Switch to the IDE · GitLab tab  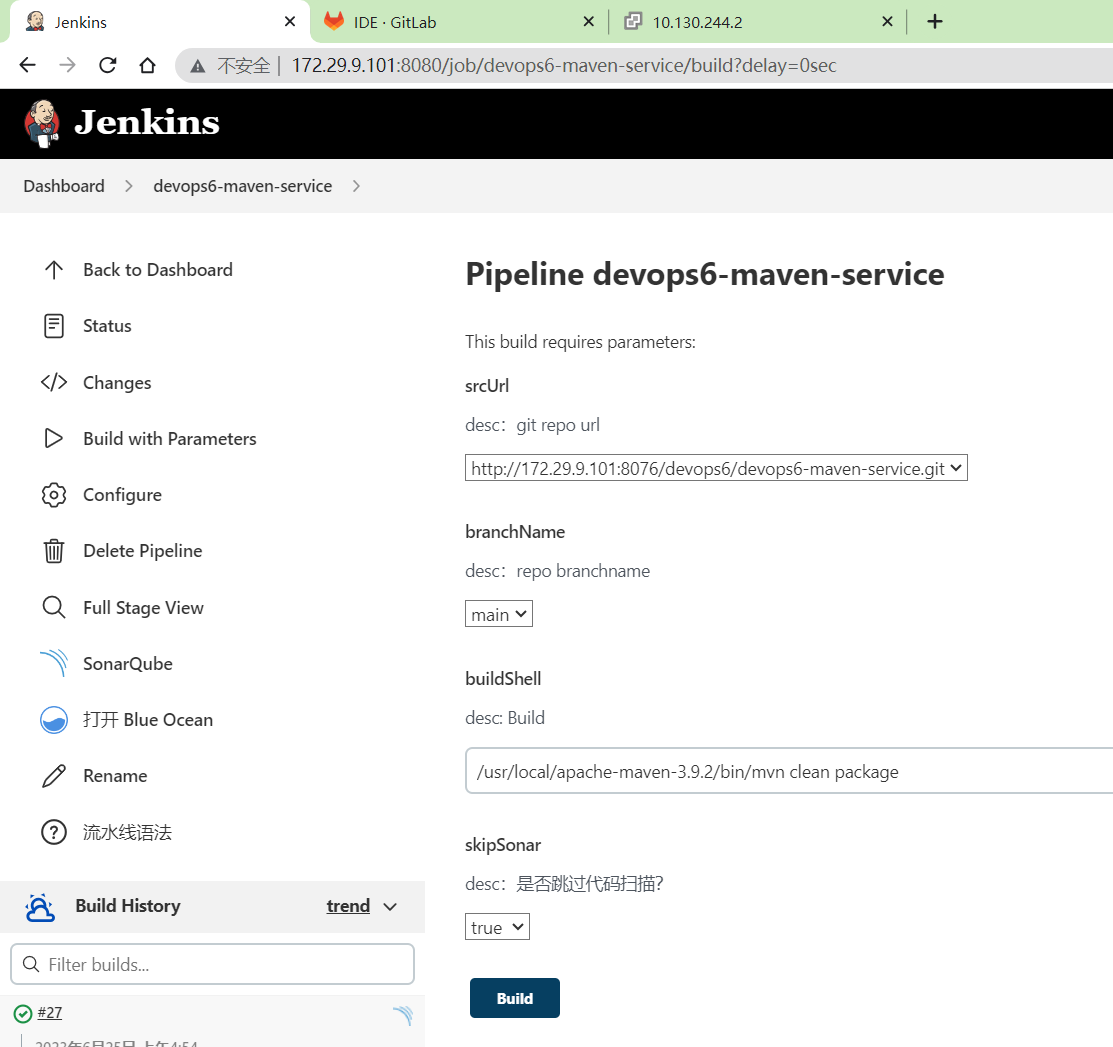pyautogui.click(x=459, y=22)
